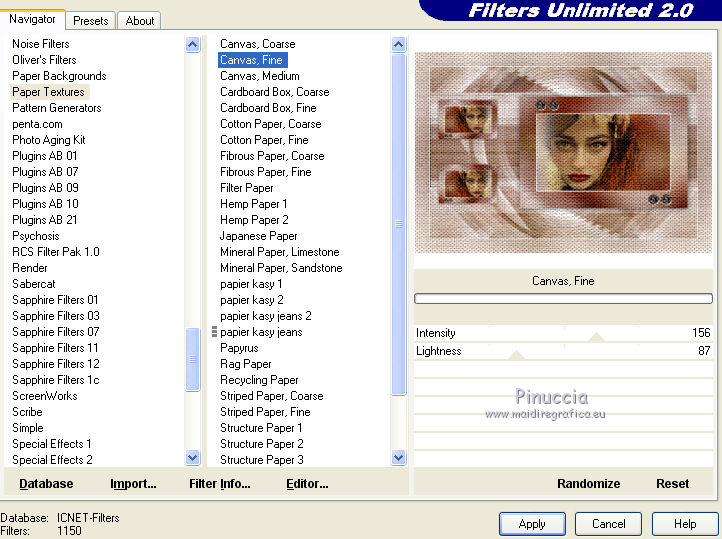Click the filter preview image

563,152
